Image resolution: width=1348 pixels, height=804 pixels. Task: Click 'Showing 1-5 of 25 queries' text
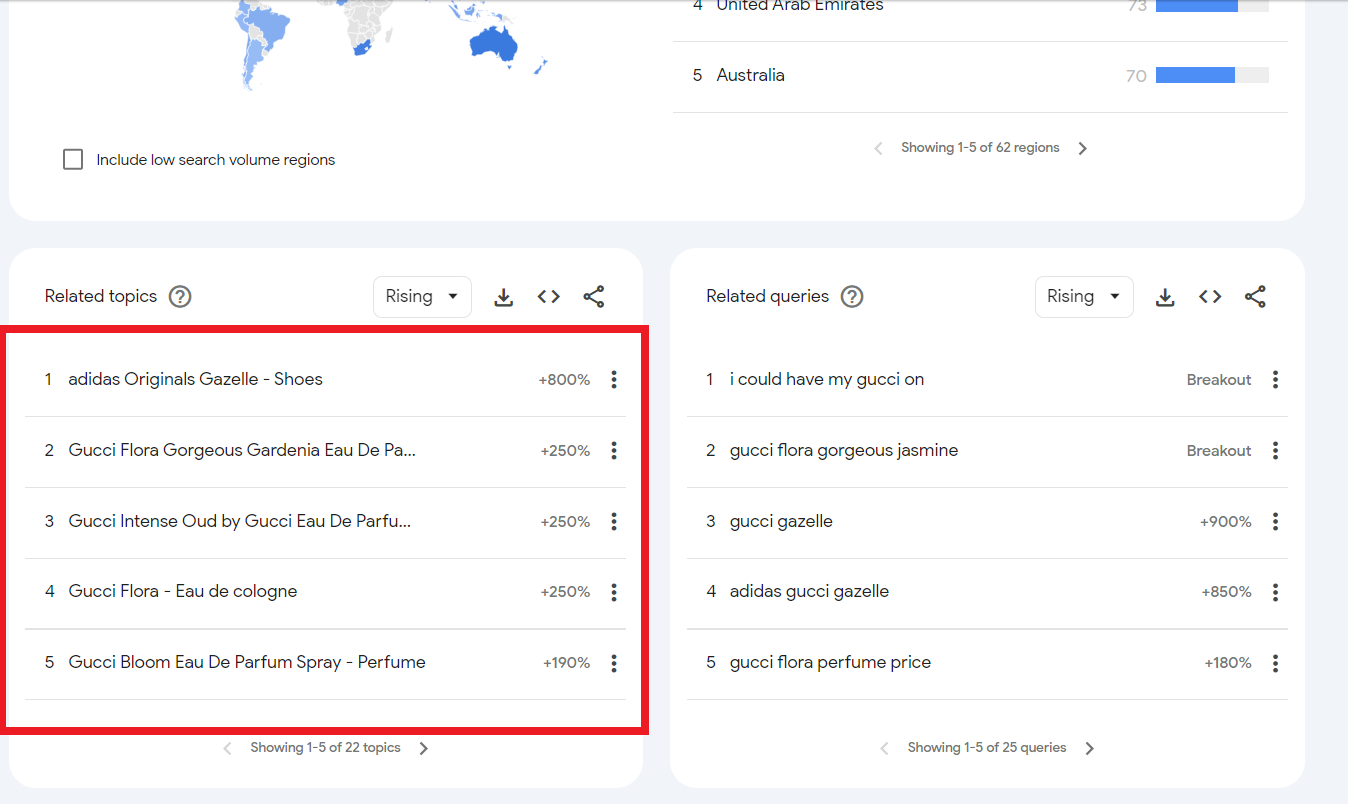click(987, 748)
